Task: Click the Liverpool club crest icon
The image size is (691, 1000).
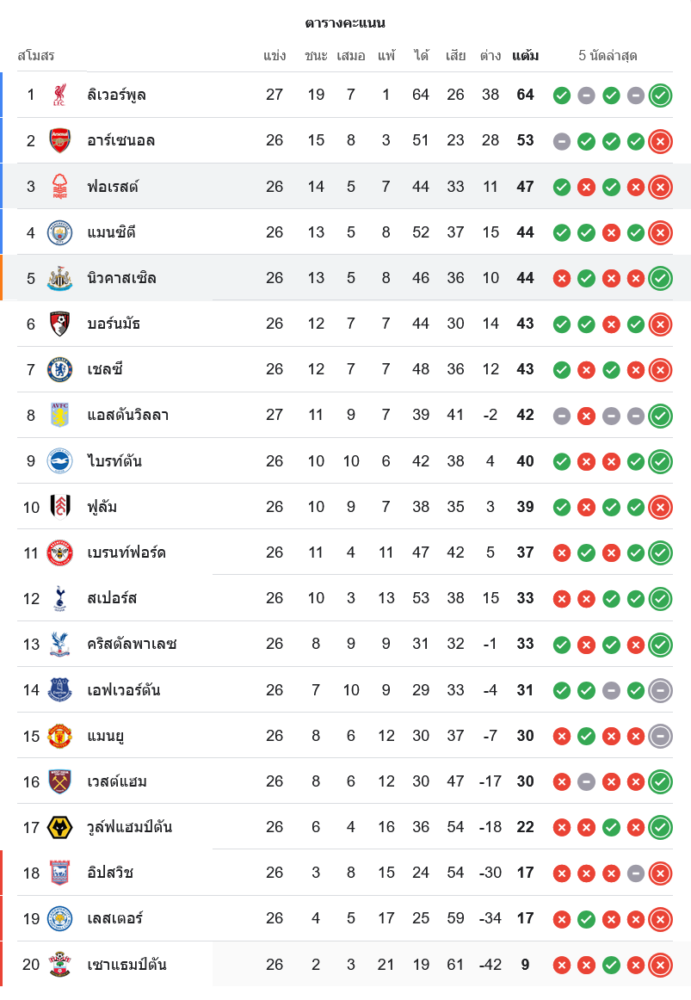Action: point(59,95)
